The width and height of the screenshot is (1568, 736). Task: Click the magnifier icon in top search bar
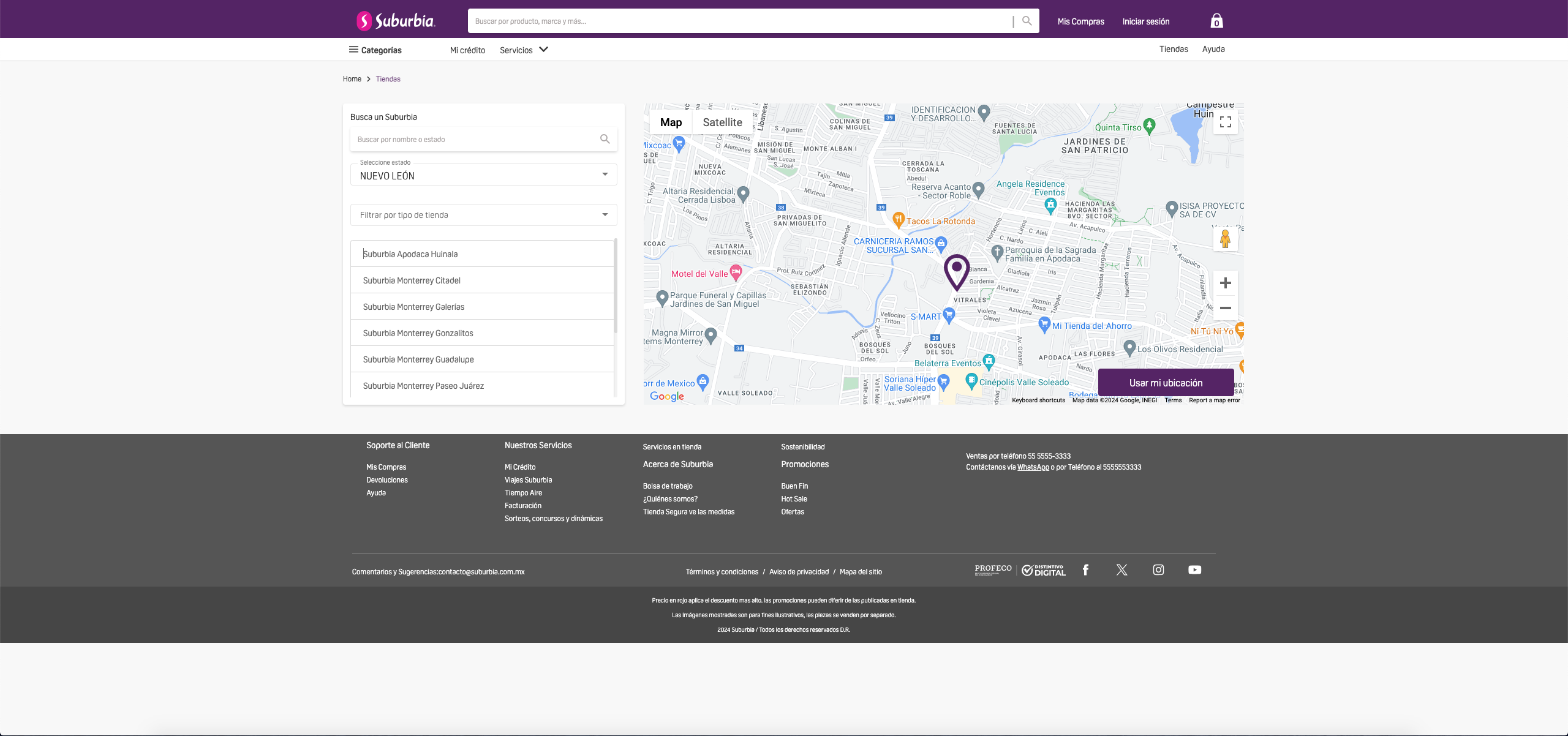pyautogui.click(x=1027, y=21)
